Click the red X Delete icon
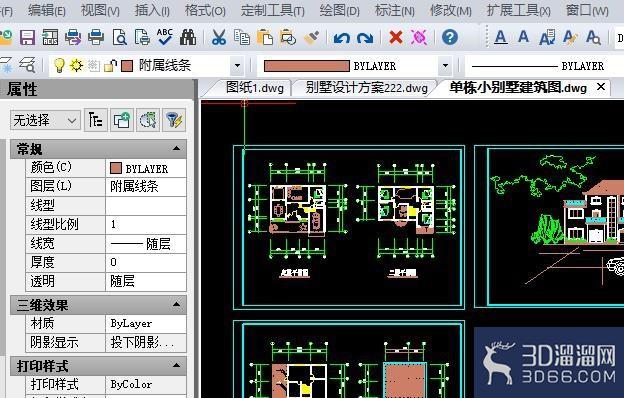This screenshot has width=624, height=398. coord(396,38)
